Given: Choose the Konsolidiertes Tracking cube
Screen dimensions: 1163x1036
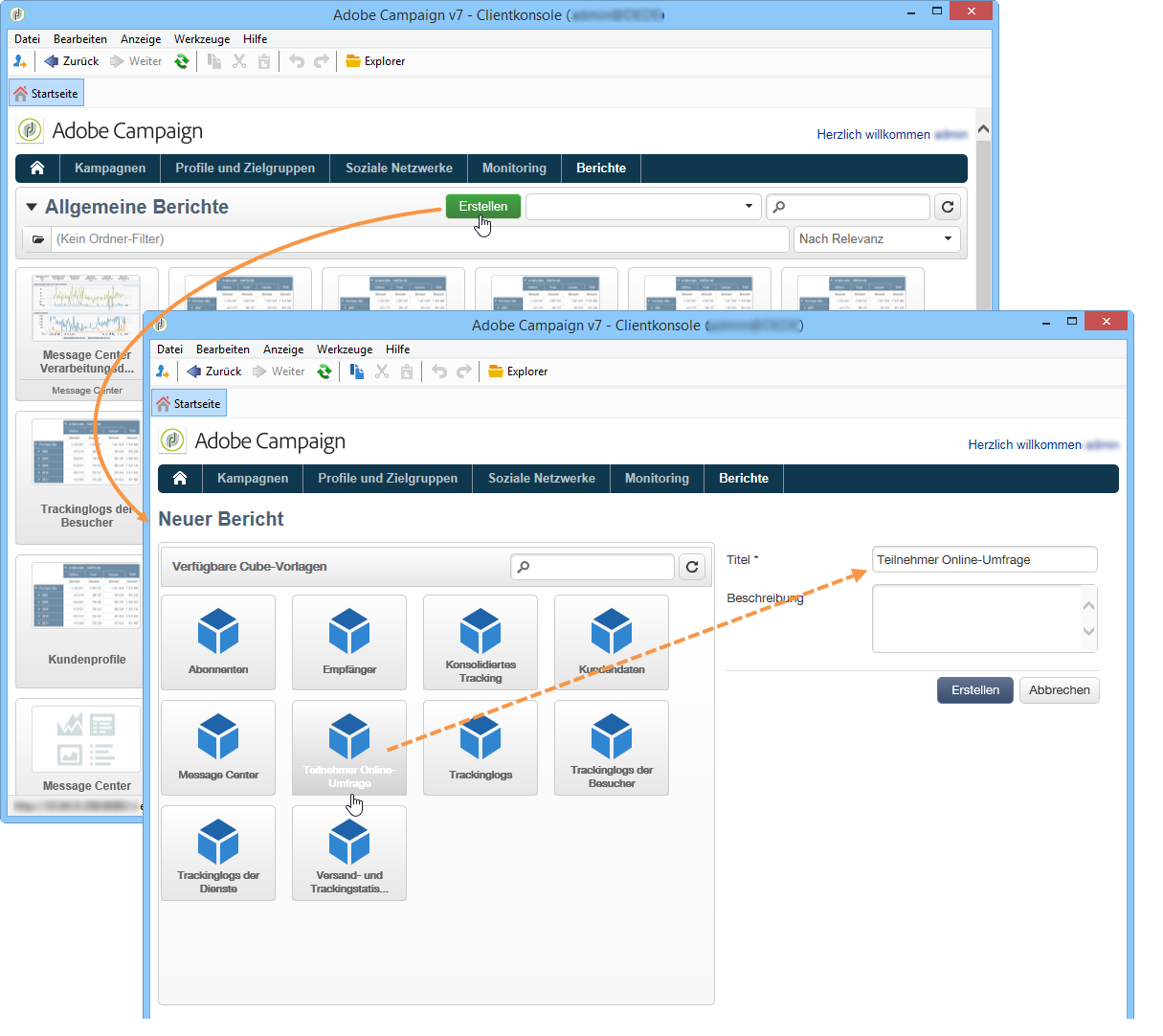Looking at the screenshot, I should pyautogui.click(x=481, y=642).
